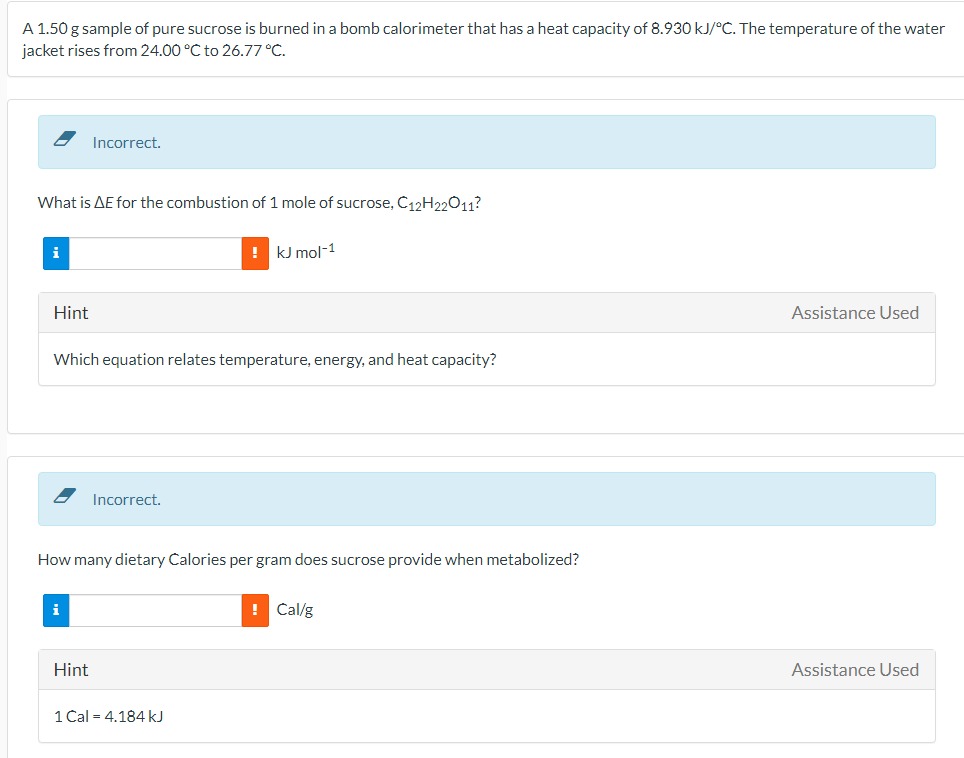
Task: Click the problem statement about the 1.50 g sucrose sample
Action: (483, 39)
